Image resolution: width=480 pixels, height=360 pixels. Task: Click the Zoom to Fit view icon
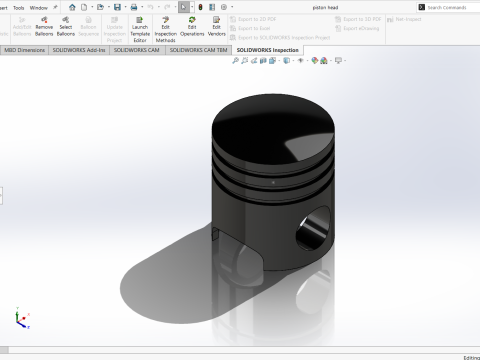(235, 61)
